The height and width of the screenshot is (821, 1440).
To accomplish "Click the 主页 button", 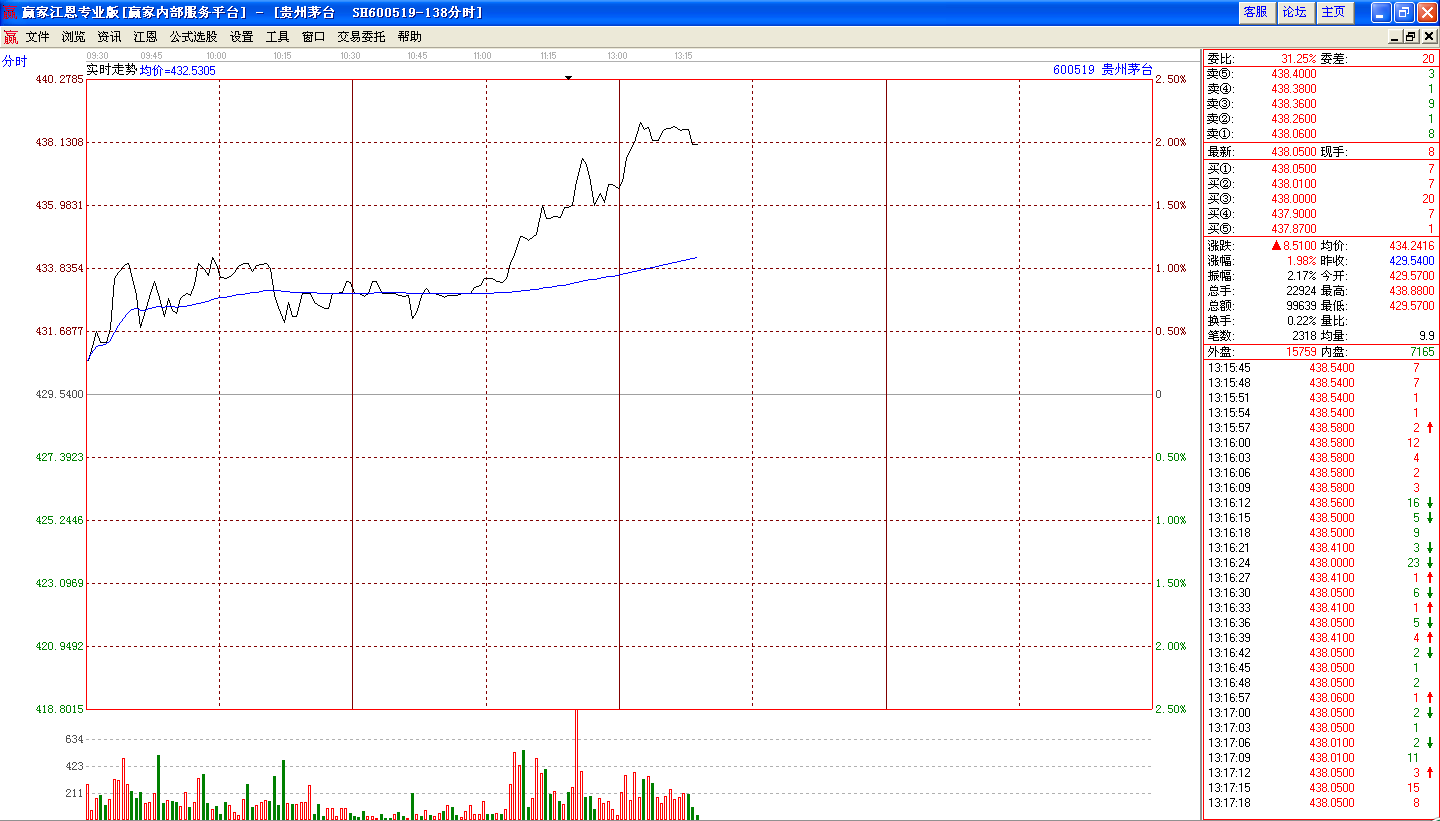I will (x=1333, y=12).
